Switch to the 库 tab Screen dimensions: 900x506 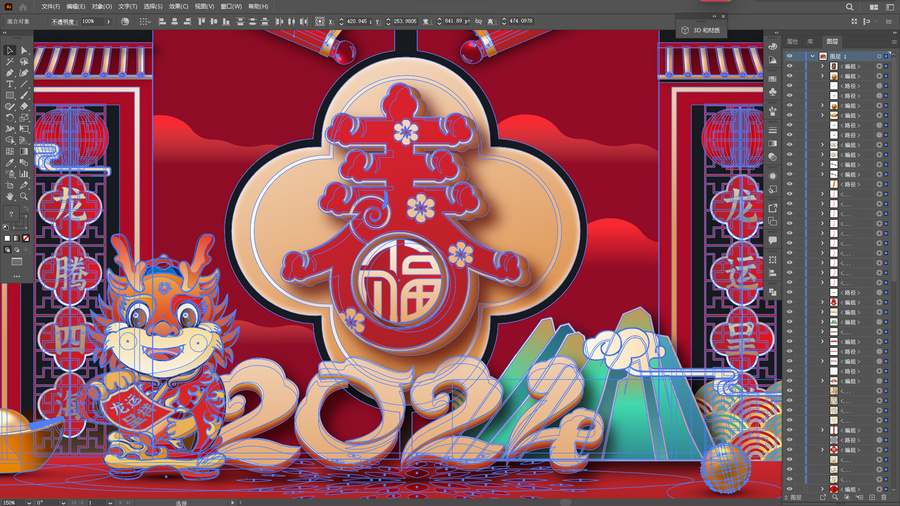(x=810, y=42)
